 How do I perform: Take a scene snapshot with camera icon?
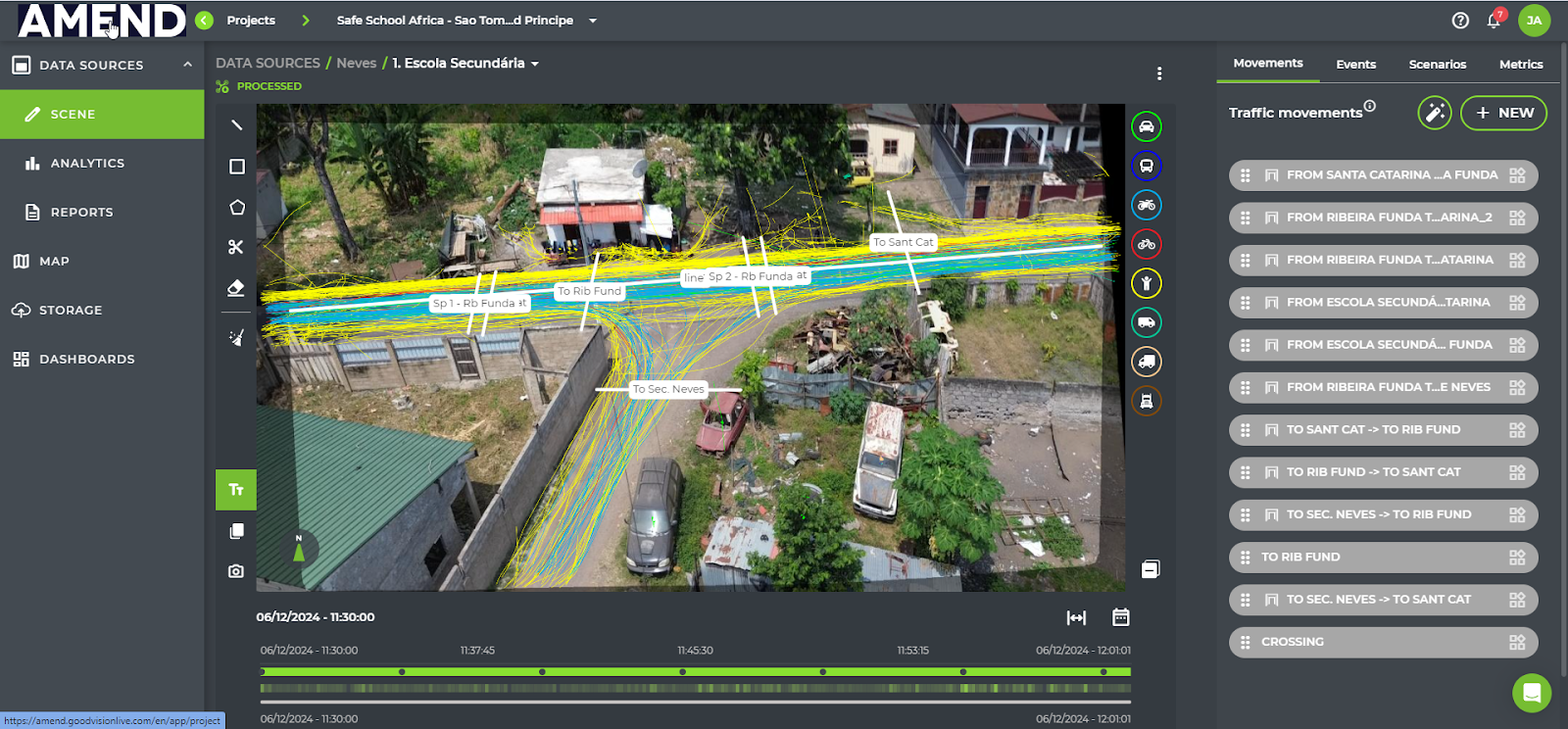click(236, 571)
